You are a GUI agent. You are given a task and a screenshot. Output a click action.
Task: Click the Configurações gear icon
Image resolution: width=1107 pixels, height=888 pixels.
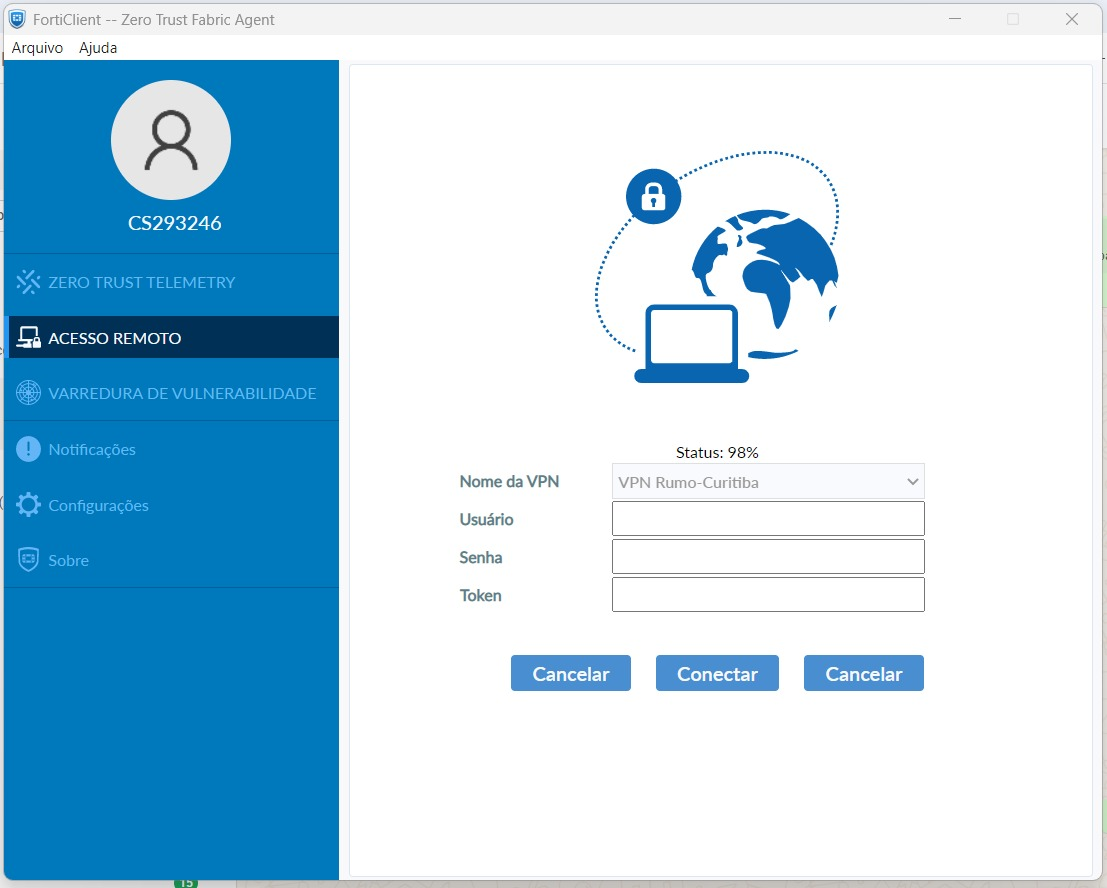[28, 505]
